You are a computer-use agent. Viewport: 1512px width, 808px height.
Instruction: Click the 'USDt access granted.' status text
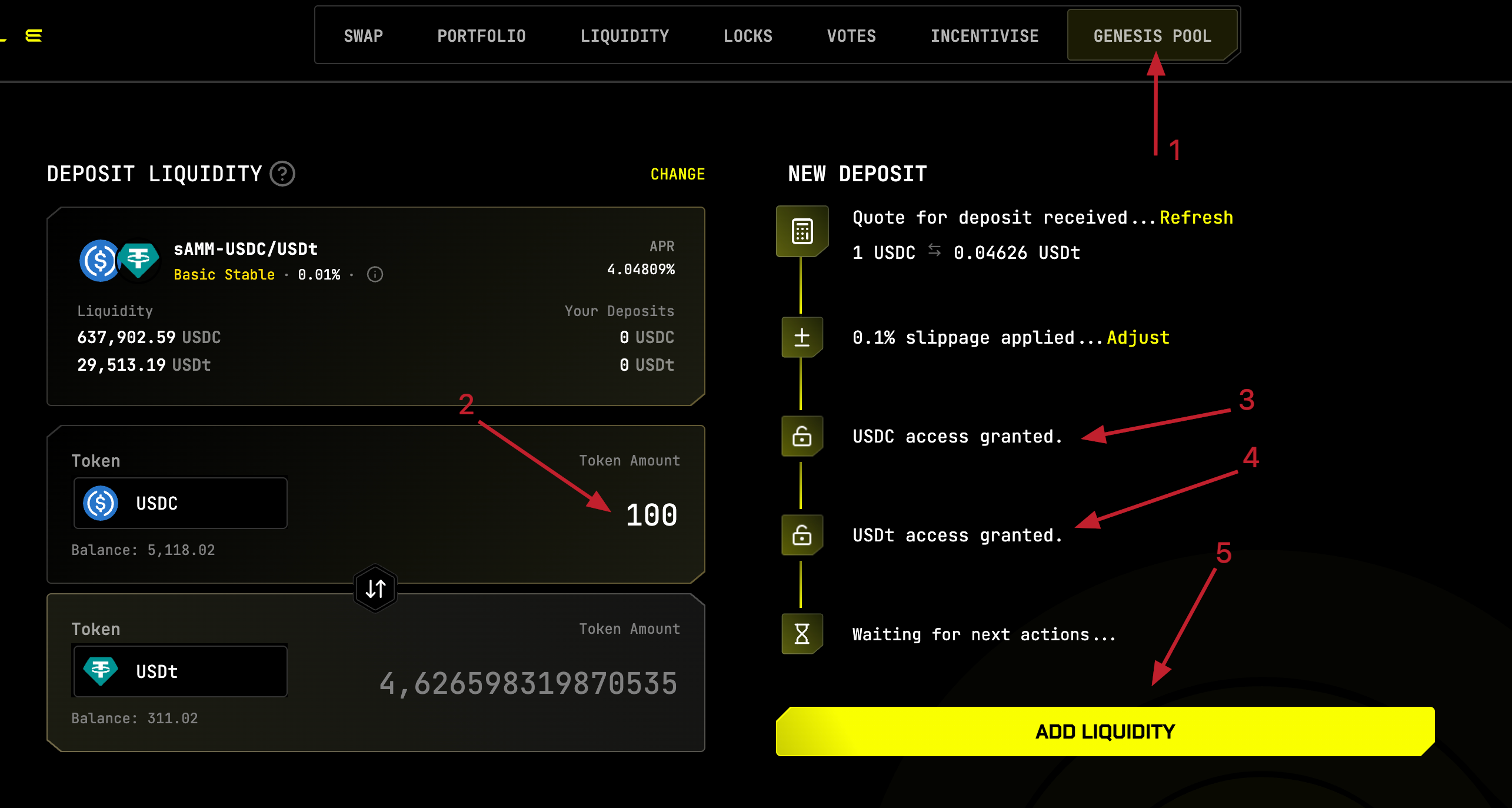pos(957,536)
